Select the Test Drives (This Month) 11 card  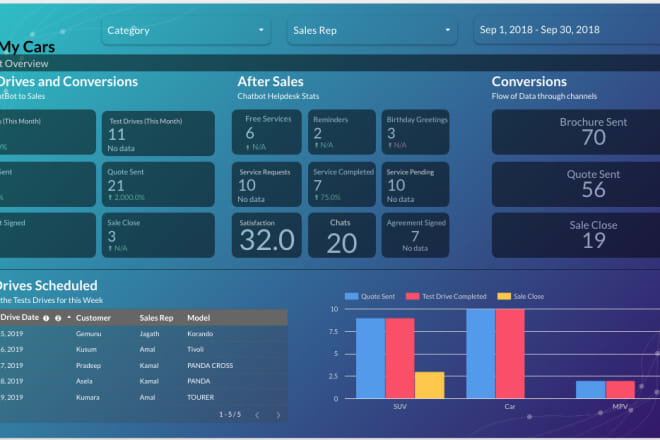point(158,133)
